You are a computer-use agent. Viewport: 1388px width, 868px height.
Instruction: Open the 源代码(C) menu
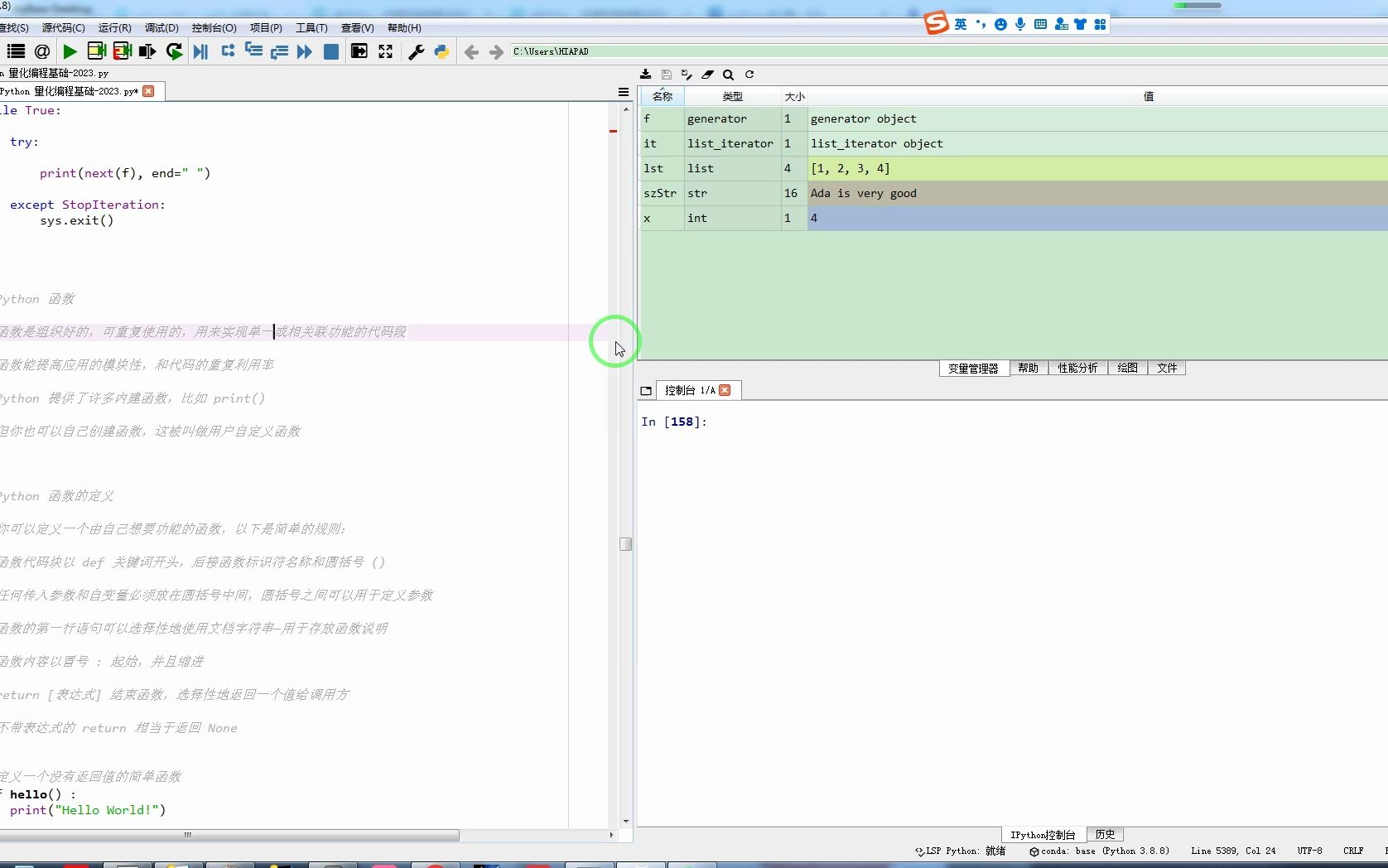64,28
